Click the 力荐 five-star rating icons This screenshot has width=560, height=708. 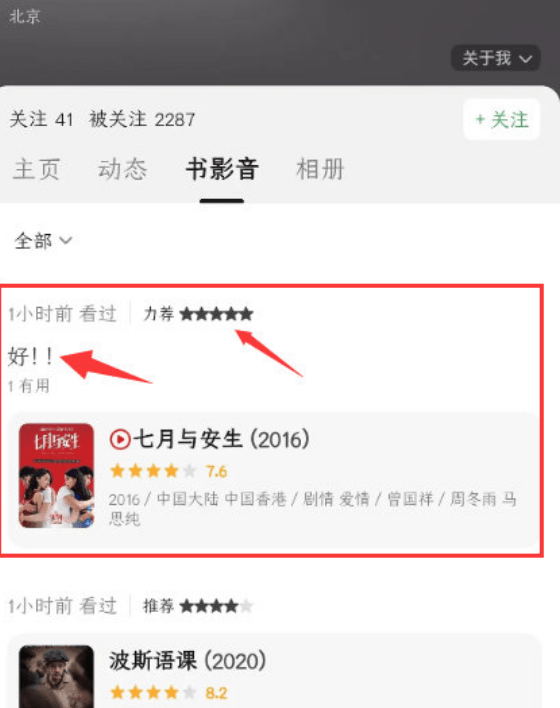pyautogui.click(x=216, y=314)
